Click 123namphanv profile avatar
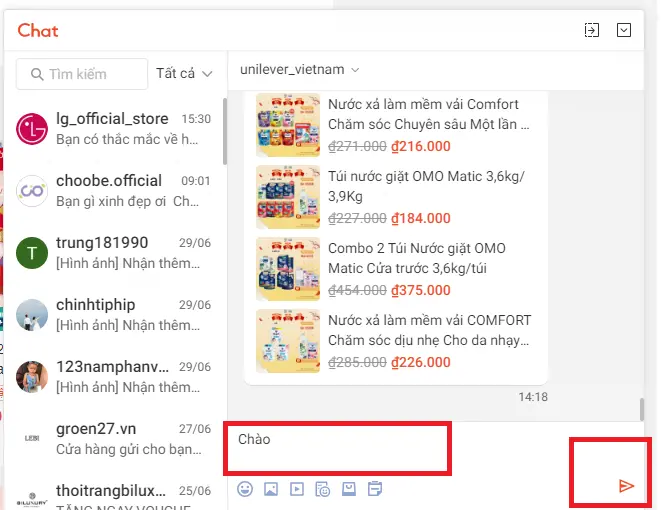This screenshot has height=510, width=670. point(32,377)
